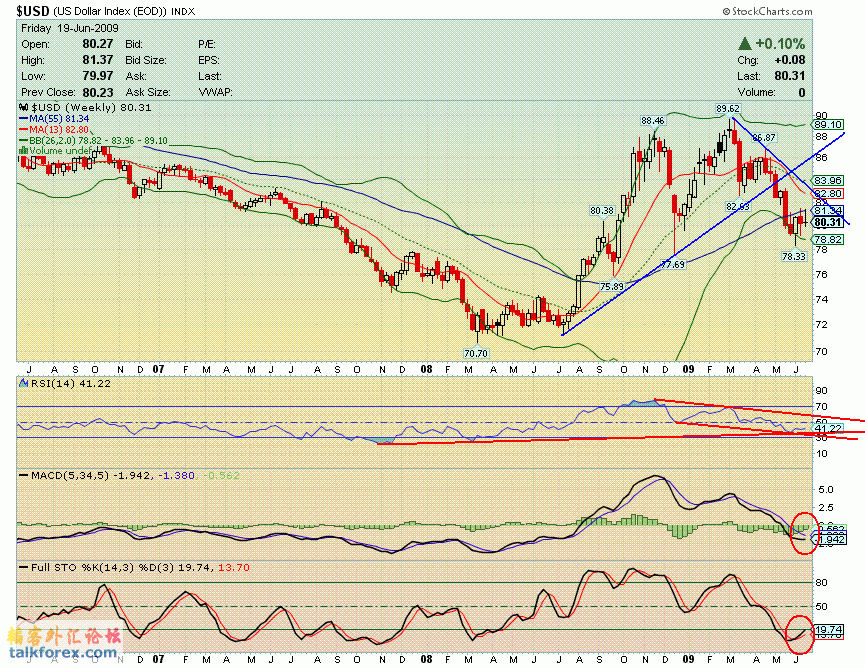This screenshot has width=865, height=668.
Task: Click the 78.33 recent low label
Action: [793, 257]
